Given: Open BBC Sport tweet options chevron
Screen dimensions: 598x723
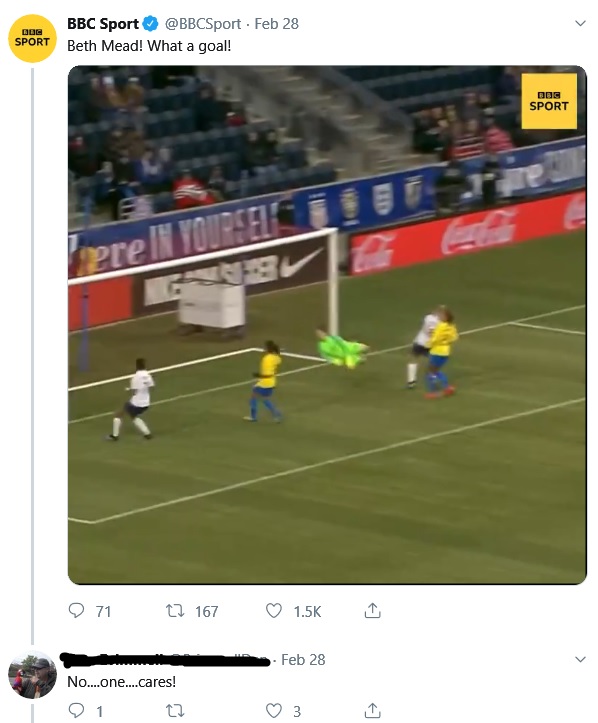Looking at the screenshot, I should pyautogui.click(x=580, y=23).
